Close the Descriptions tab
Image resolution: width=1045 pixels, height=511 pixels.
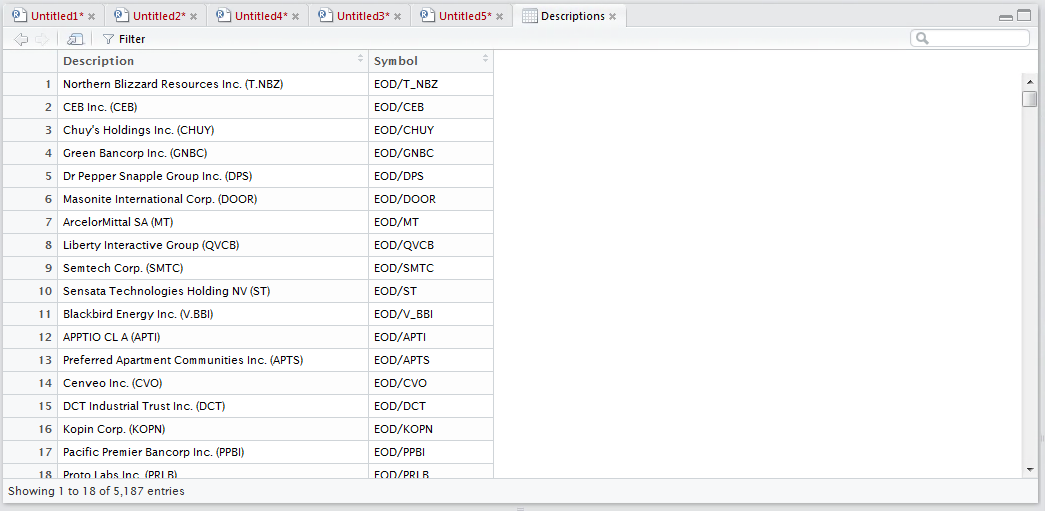click(612, 17)
